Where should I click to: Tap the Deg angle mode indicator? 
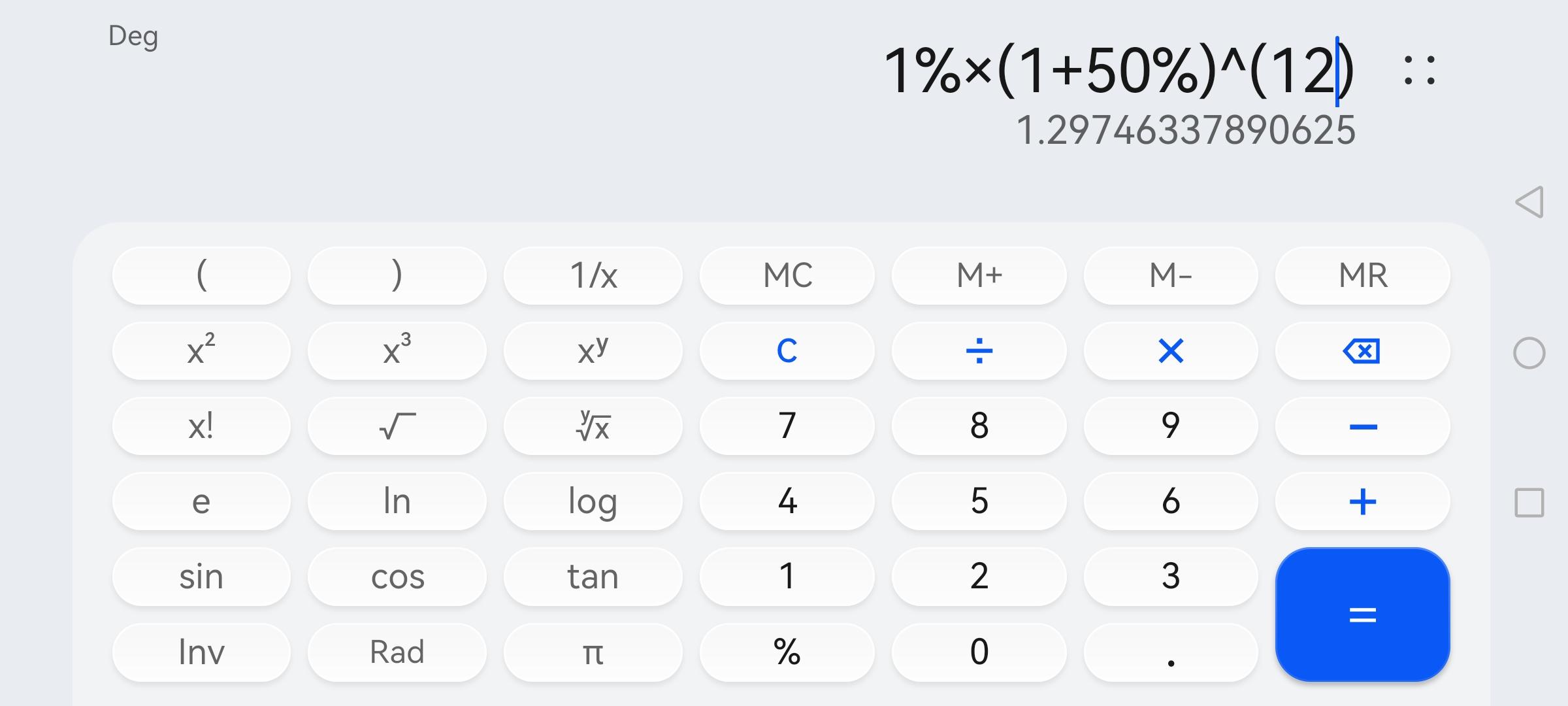coord(133,37)
